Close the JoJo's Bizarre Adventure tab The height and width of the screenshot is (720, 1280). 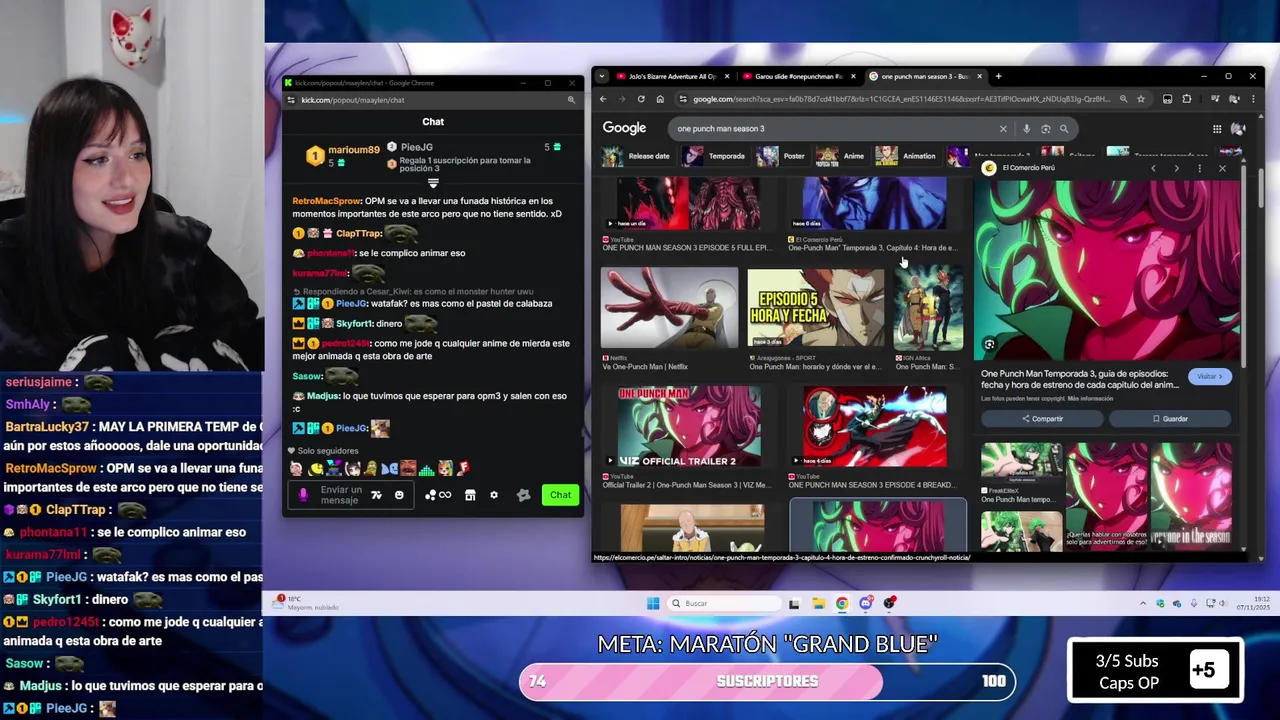[x=726, y=76]
